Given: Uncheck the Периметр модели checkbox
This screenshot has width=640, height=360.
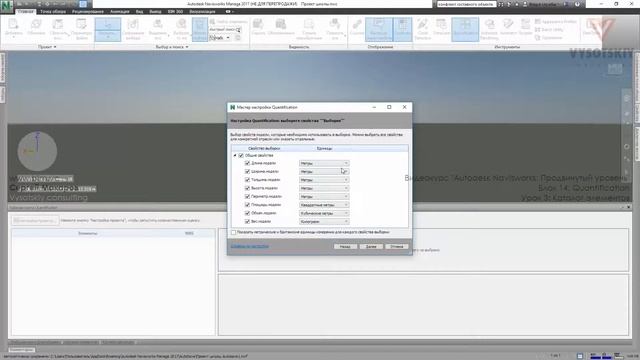Looking at the screenshot, I should click(x=247, y=196).
